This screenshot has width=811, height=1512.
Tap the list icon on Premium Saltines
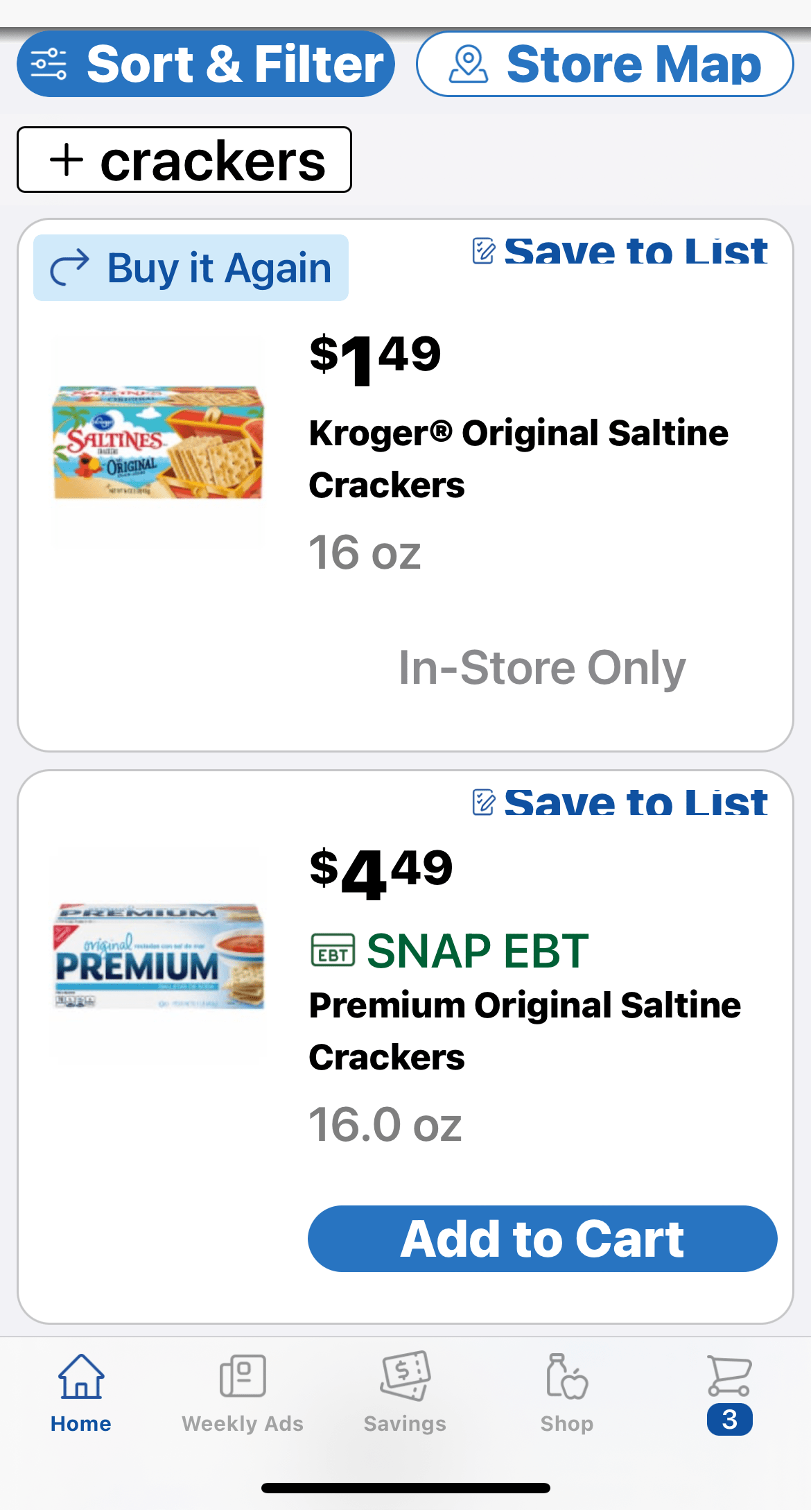pos(483,802)
